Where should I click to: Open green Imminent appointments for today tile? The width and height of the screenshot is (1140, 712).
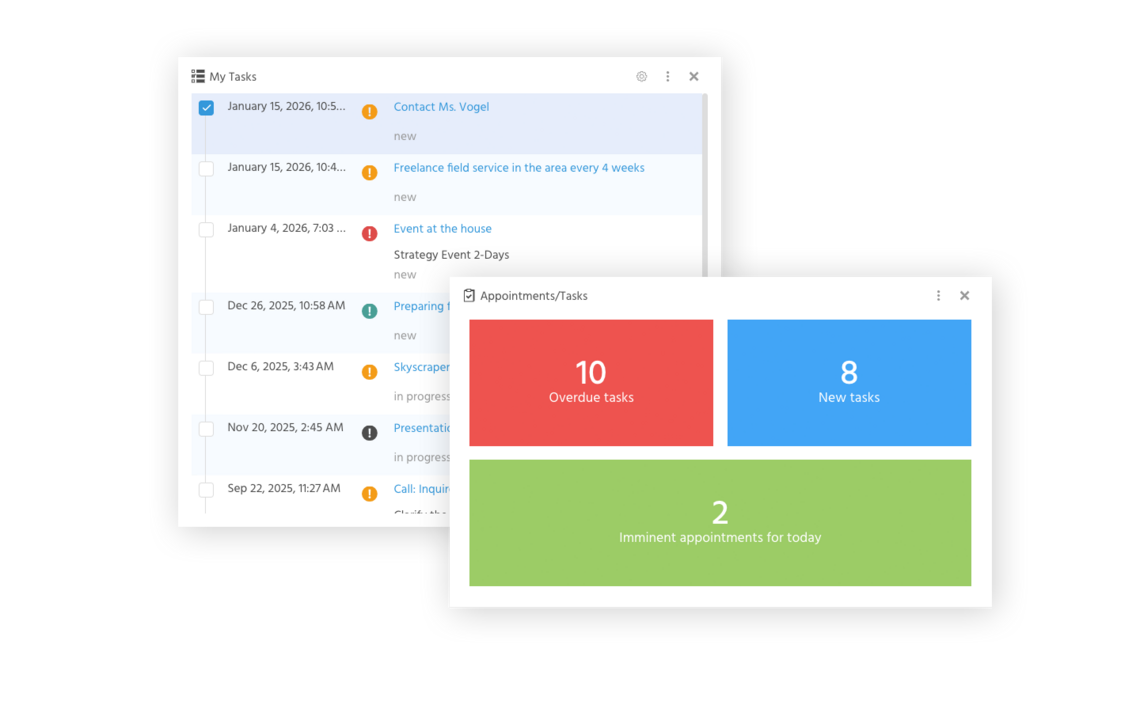[x=720, y=523]
